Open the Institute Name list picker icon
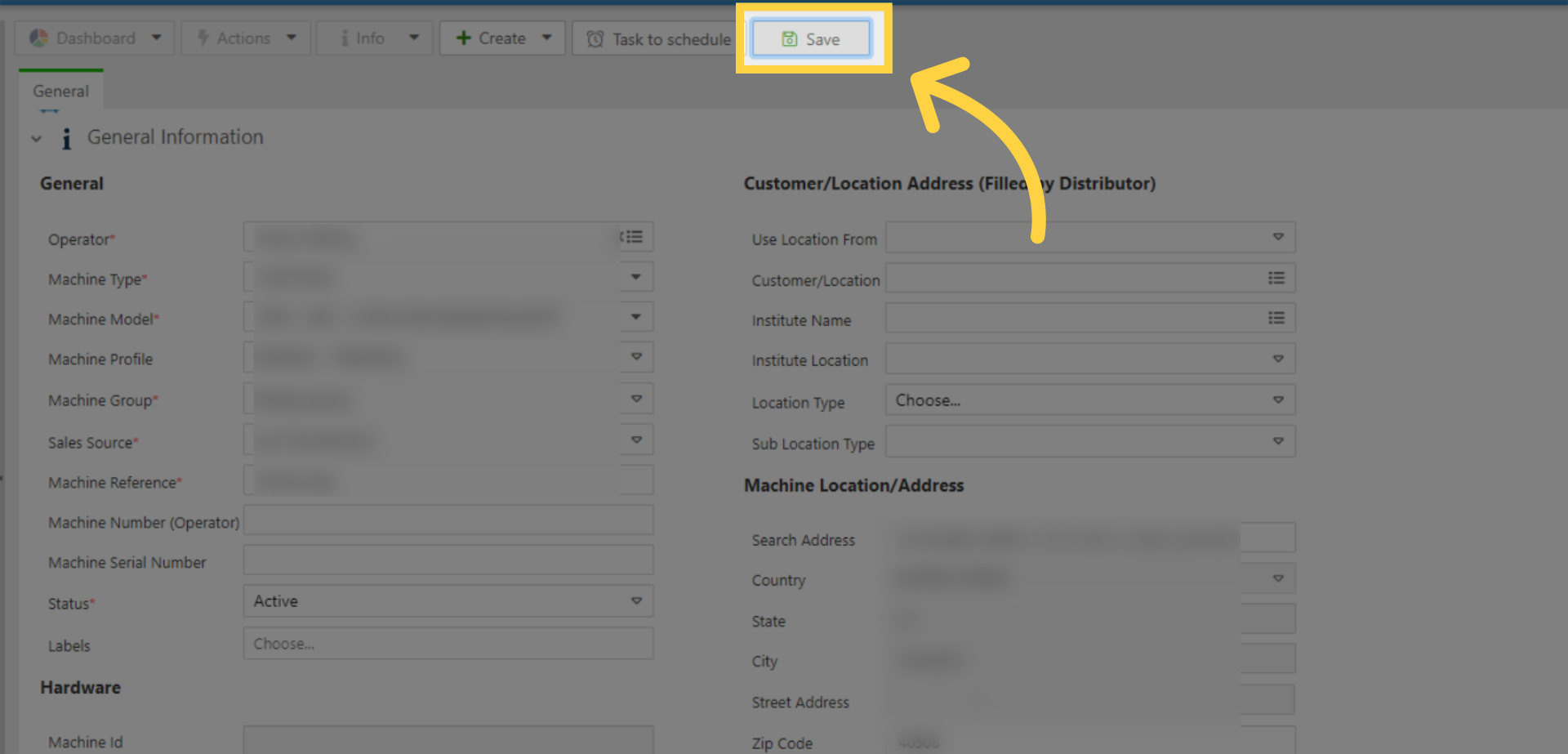 pos(1276,318)
